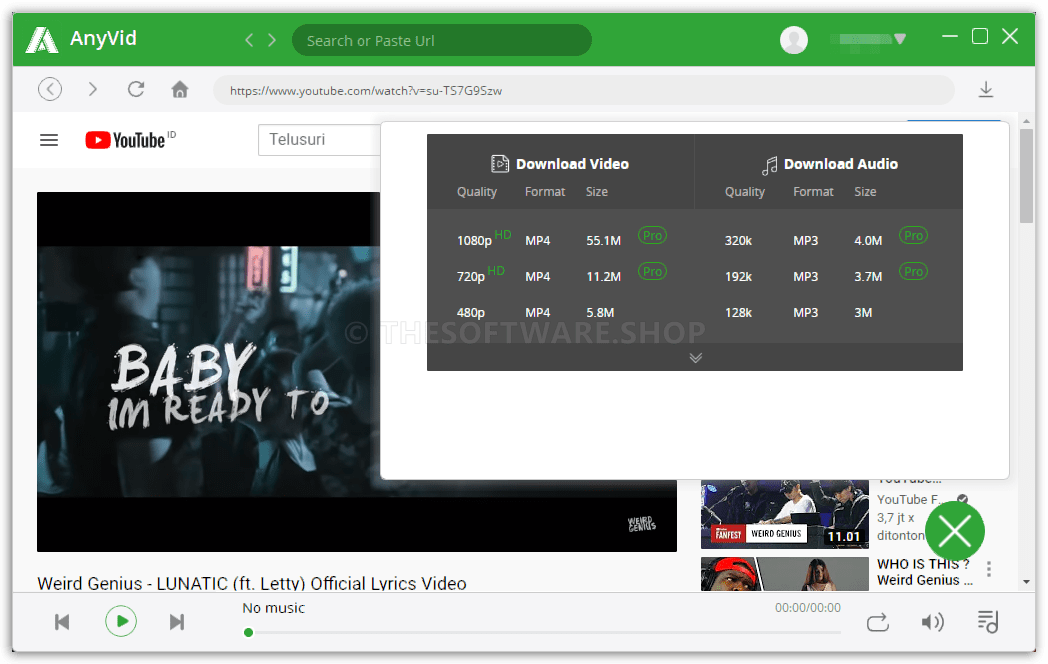
Task: Click the AnyVid logo icon
Action: click(x=41, y=39)
